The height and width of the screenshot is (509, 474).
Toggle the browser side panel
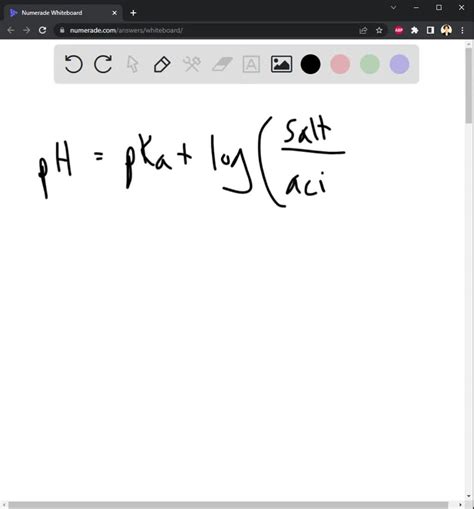point(430,30)
